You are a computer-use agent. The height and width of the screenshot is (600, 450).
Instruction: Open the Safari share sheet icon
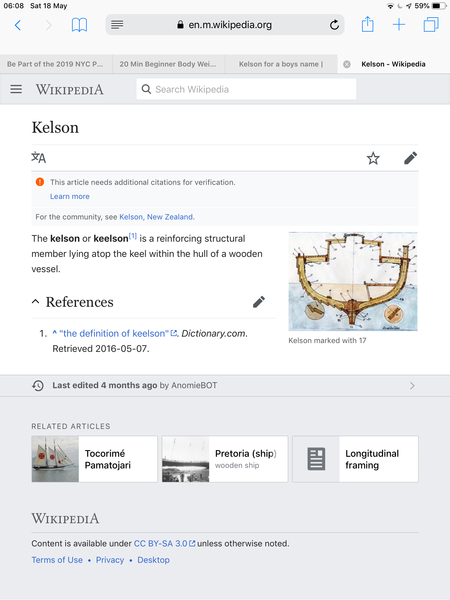click(367, 25)
